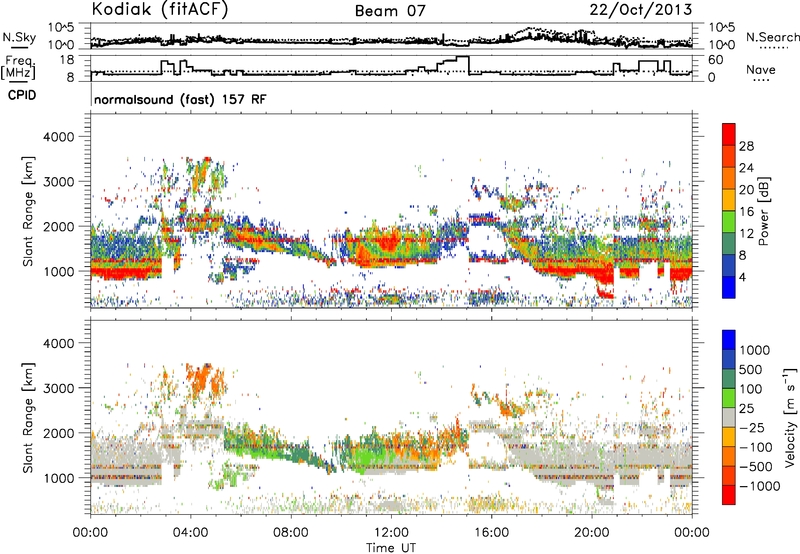
Task: Click the date "22/Oct/2013"
Action: coord(641,10)
